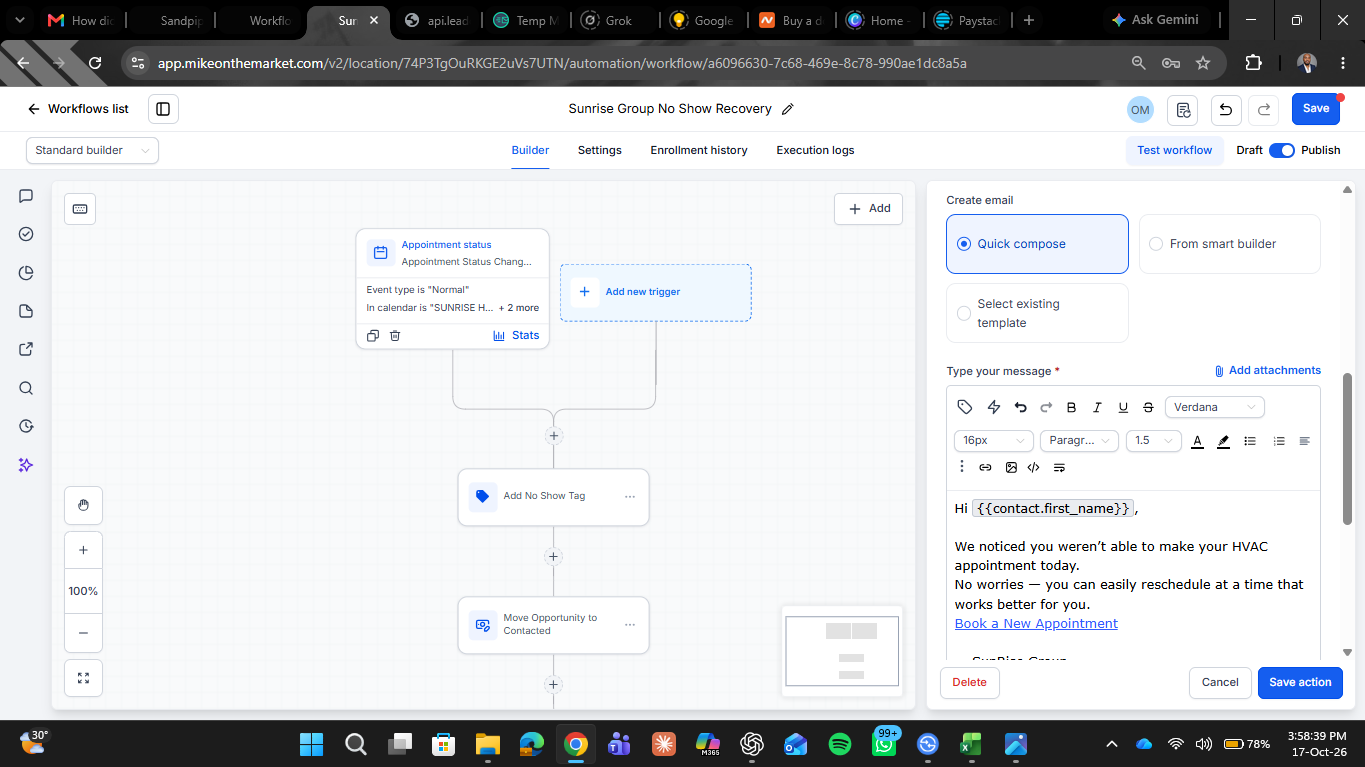
Task: Open the AI sparkle icon in left sidebar
Action: point(27,465)
